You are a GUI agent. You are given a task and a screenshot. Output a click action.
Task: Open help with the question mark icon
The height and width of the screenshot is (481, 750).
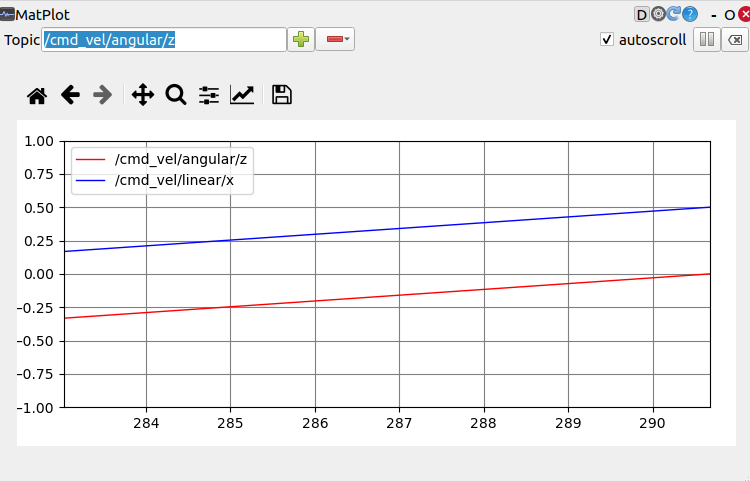point(690,15)
